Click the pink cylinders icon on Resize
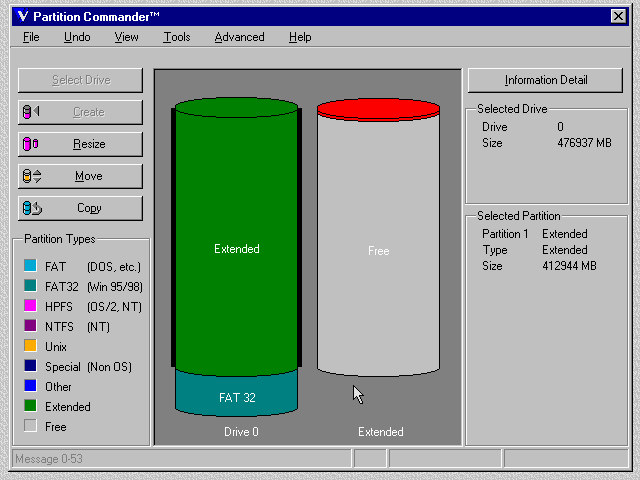The width and height of the screenshot is (640, 480). pyautogui.click(x=31, y=144)
